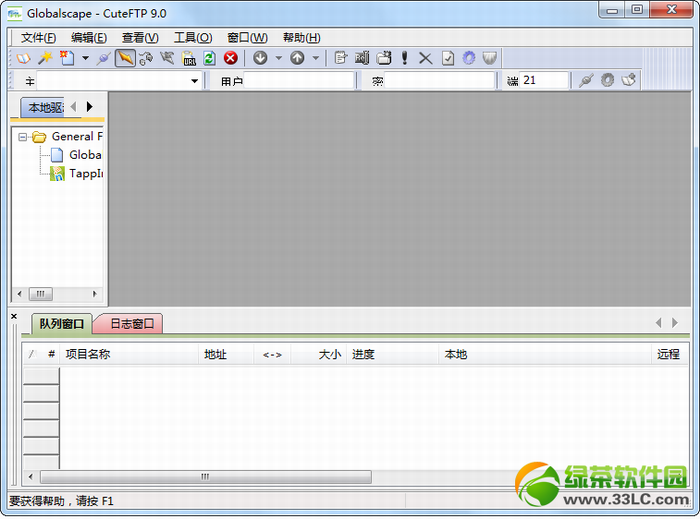The width and height of the screenshot is (700, 519).
Task: Click the side pane horizontal scrollbar thumb
Action: [41, 294]
